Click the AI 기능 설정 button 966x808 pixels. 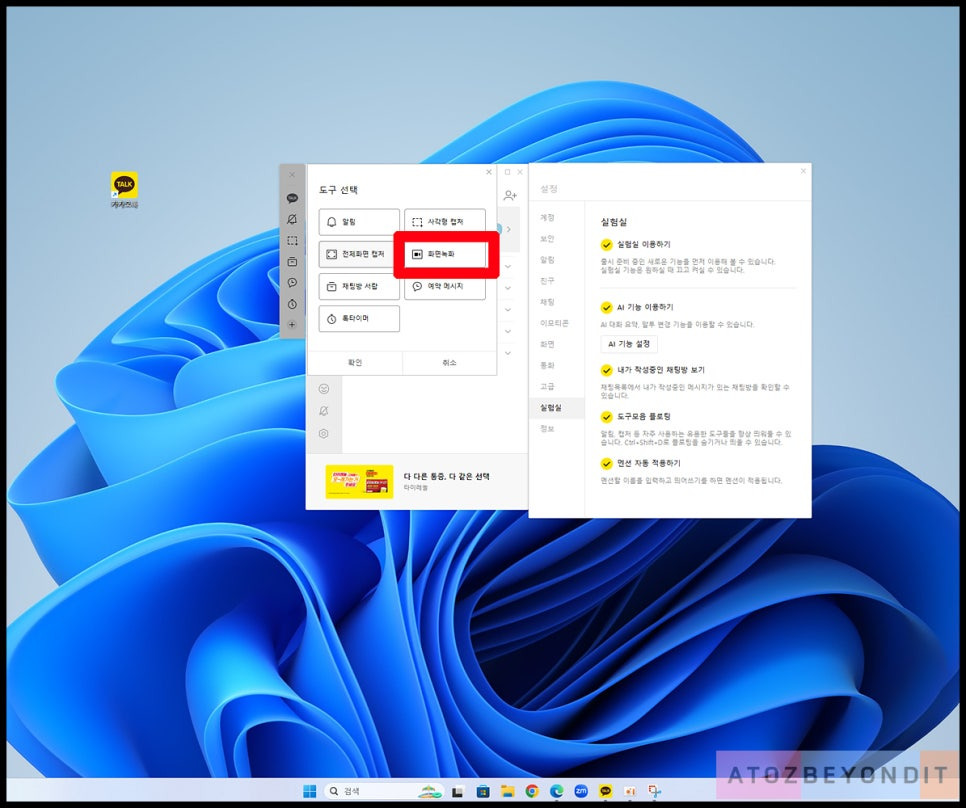(629, 344)
